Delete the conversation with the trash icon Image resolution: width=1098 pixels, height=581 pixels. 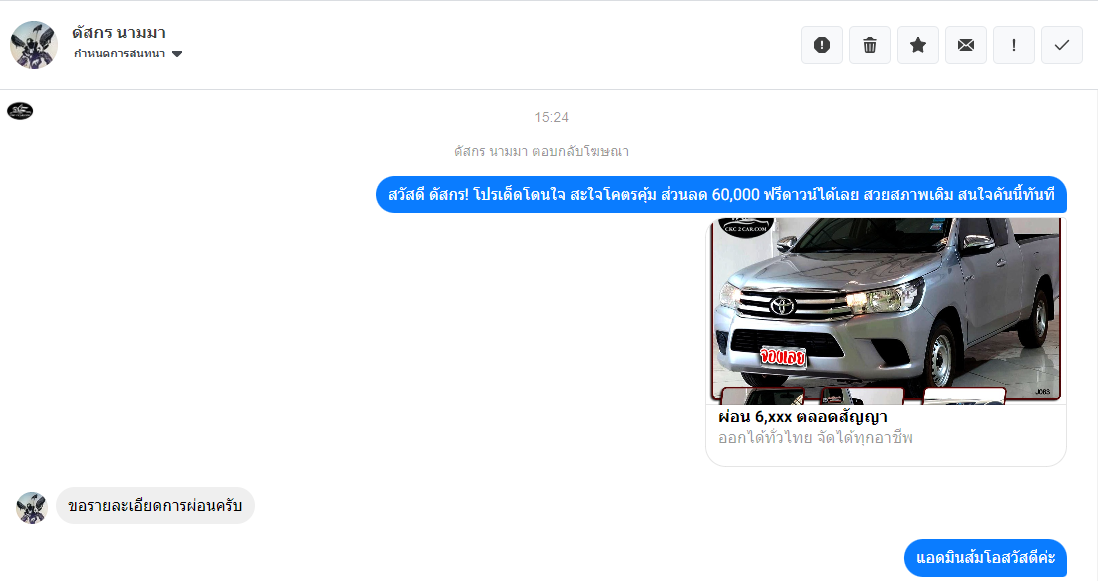870,45
